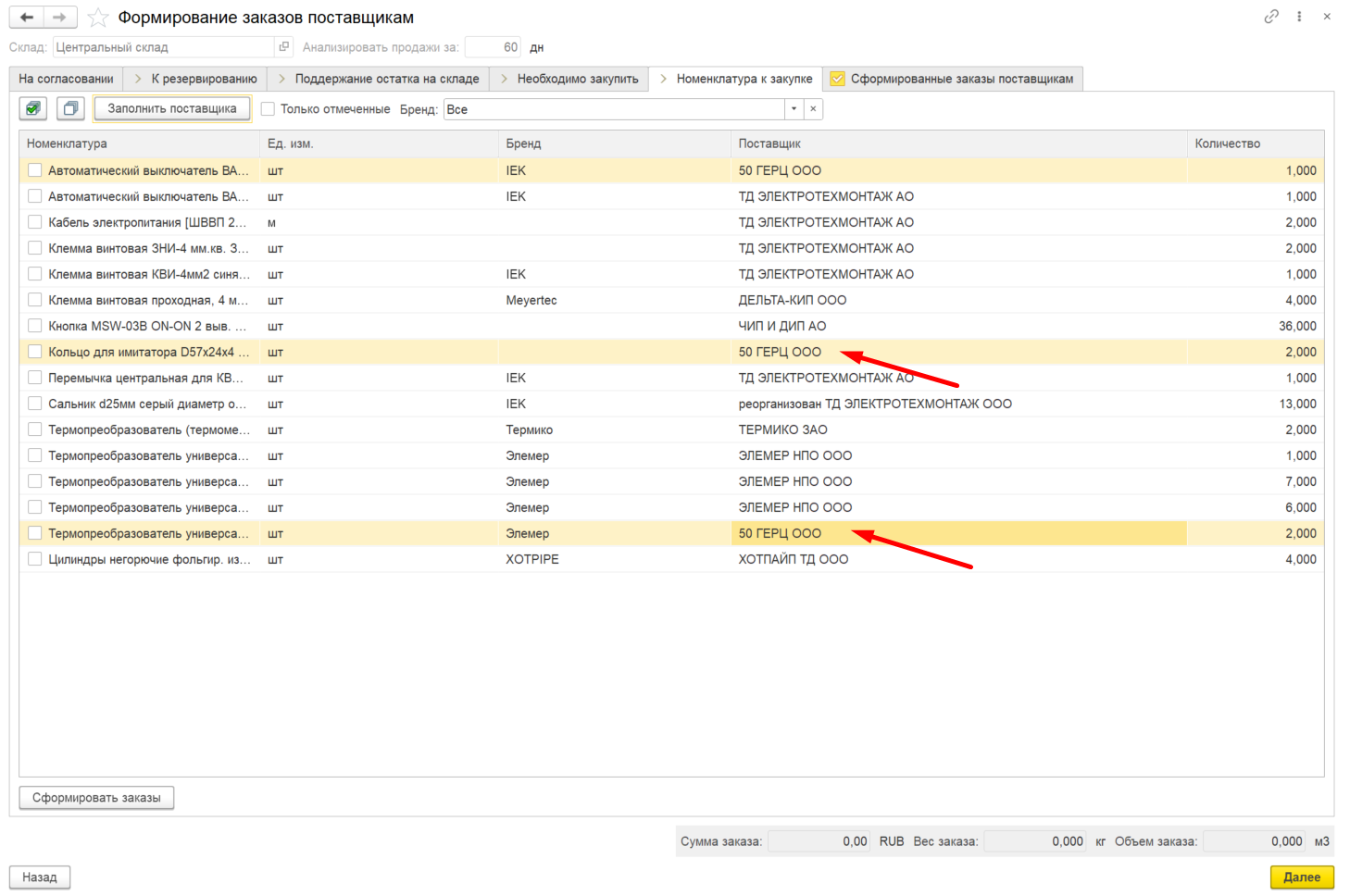The height and width of the screenshot is (896, 1350).
Task: Select quantity 36,000 cell
Action: click(x=1255, y=326)
